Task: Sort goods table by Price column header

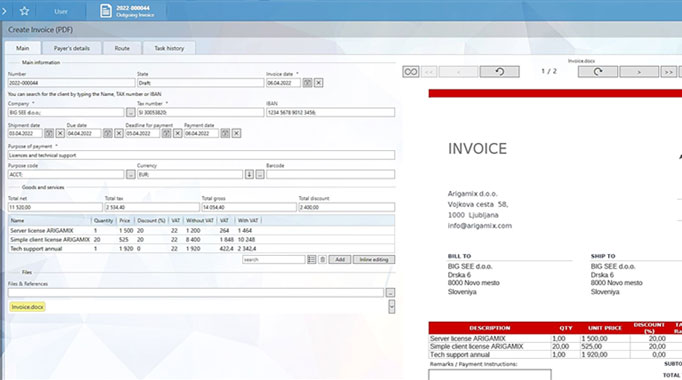Action: 125,220
